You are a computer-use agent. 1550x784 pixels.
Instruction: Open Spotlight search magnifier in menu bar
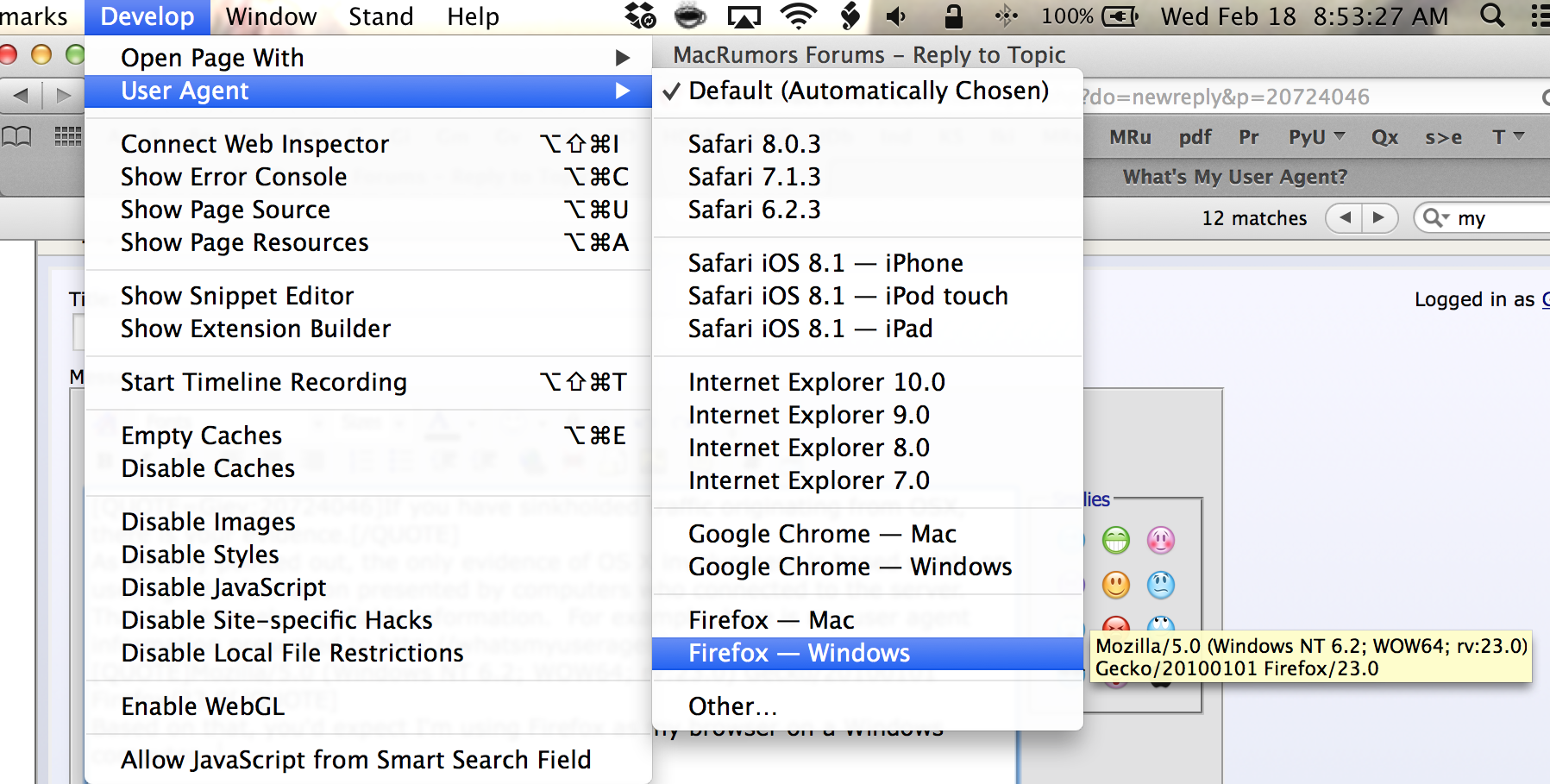click(1492, 16)
